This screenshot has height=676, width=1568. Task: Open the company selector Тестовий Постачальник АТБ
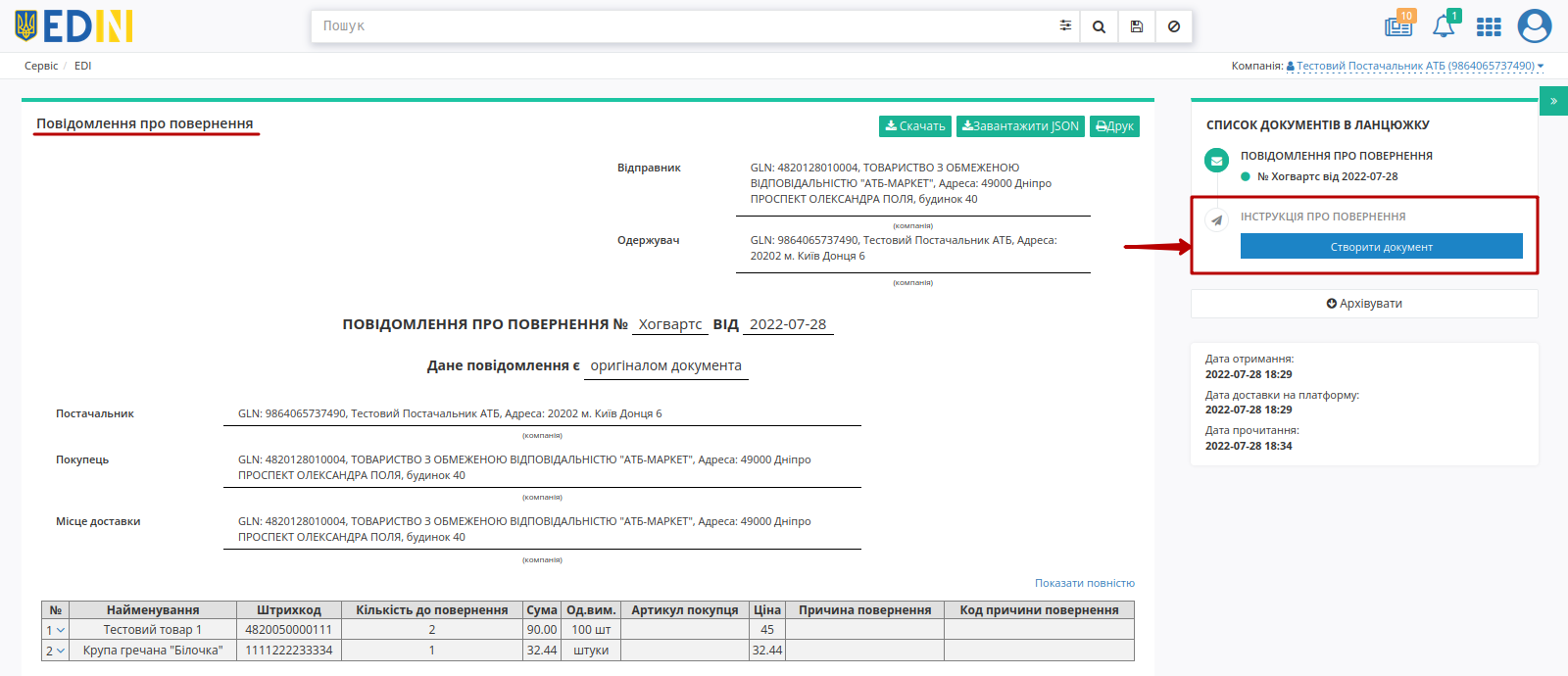(1414, 66)
